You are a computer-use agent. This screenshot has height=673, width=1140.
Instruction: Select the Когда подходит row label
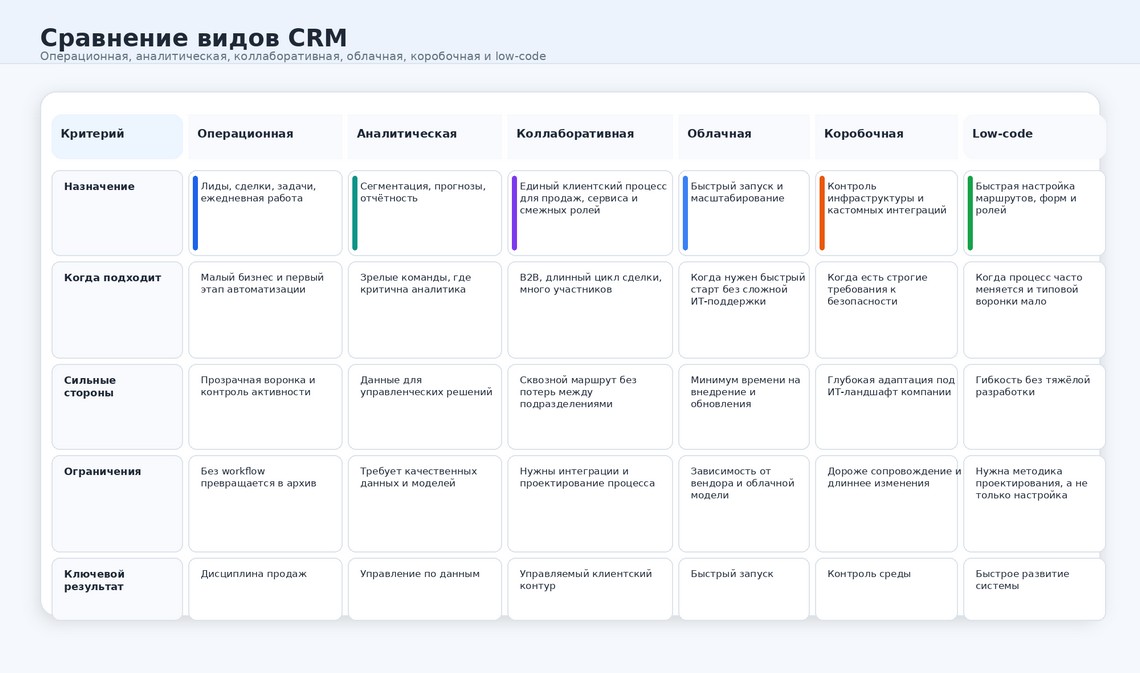click(117, 310)
